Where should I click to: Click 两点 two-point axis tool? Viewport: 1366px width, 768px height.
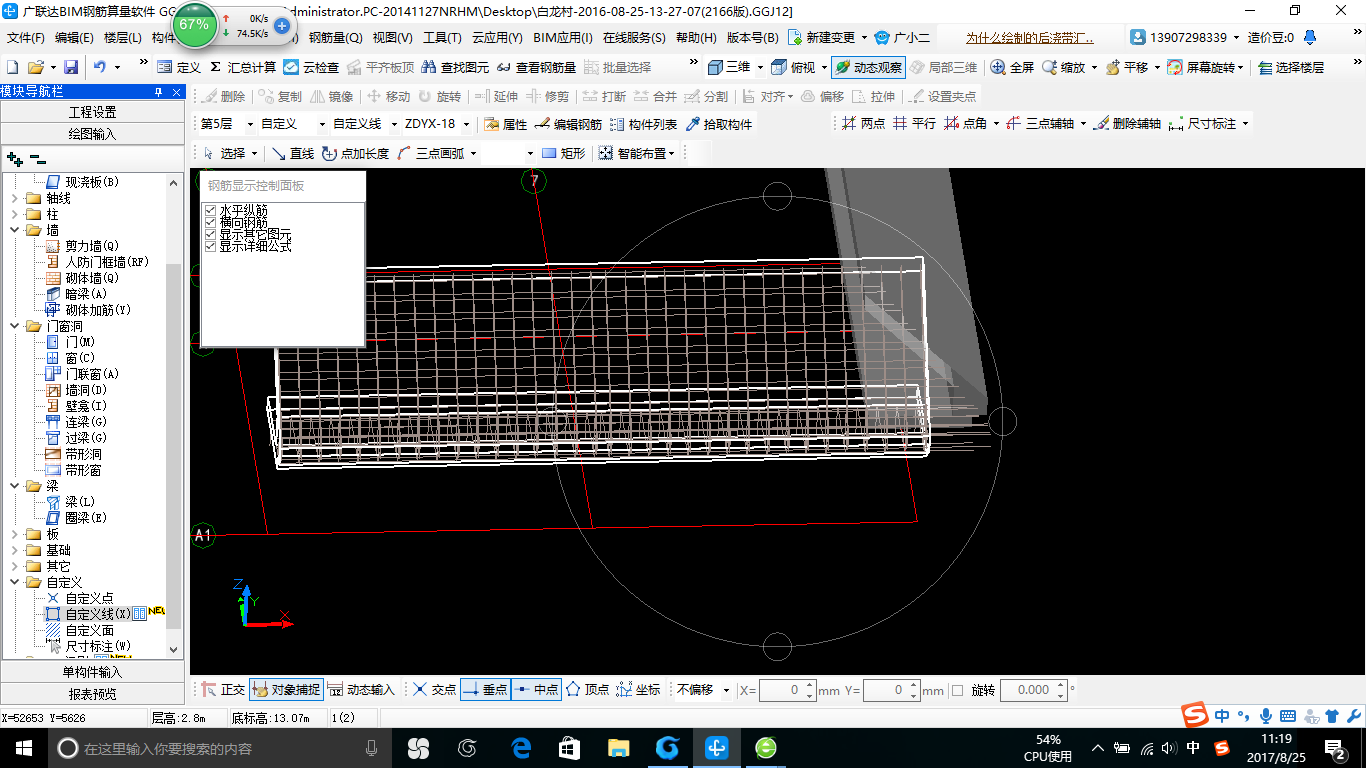863,124
